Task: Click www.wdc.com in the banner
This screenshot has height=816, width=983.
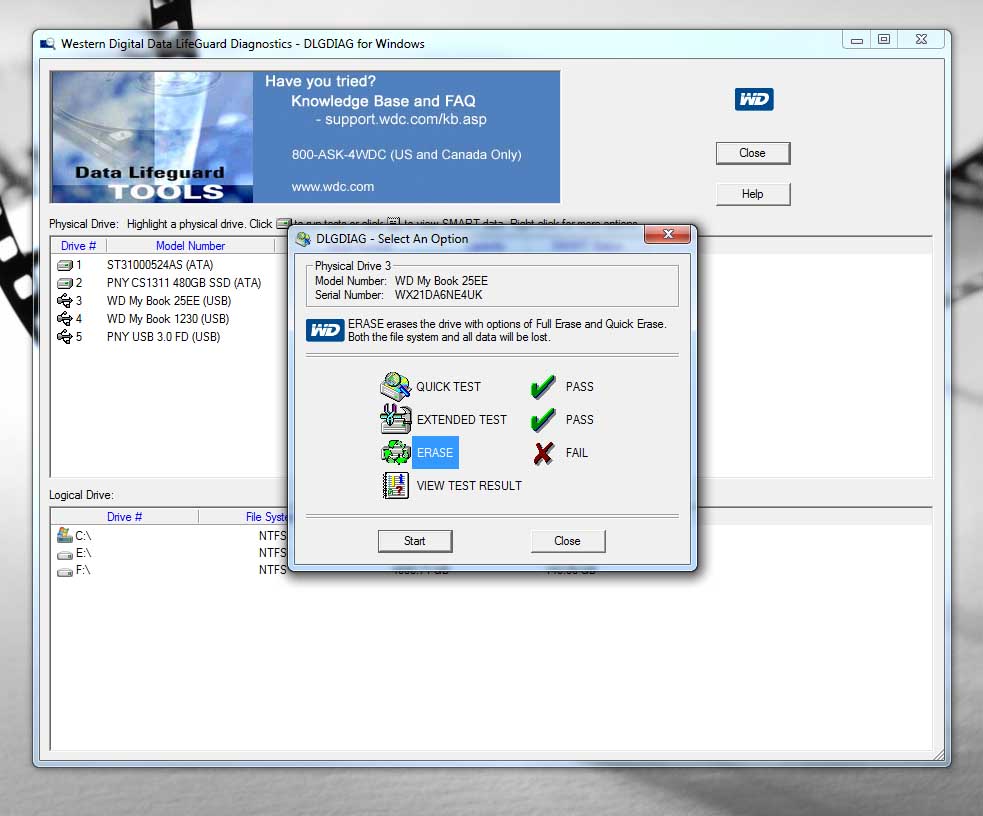Action: click(333, 187)
